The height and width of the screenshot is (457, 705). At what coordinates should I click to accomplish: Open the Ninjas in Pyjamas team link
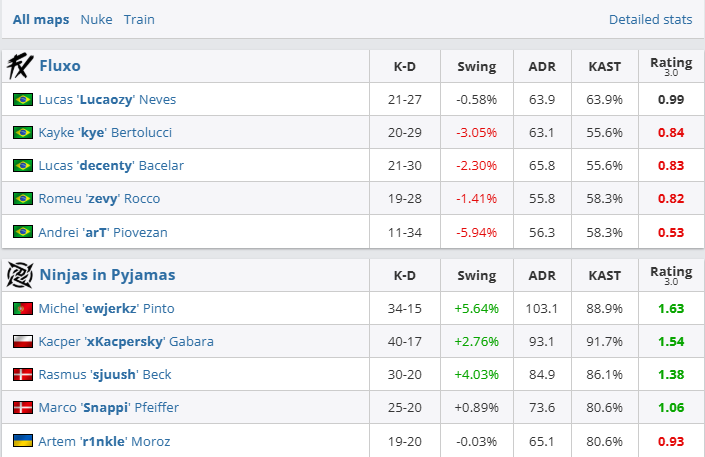click(x=107, y=275)
